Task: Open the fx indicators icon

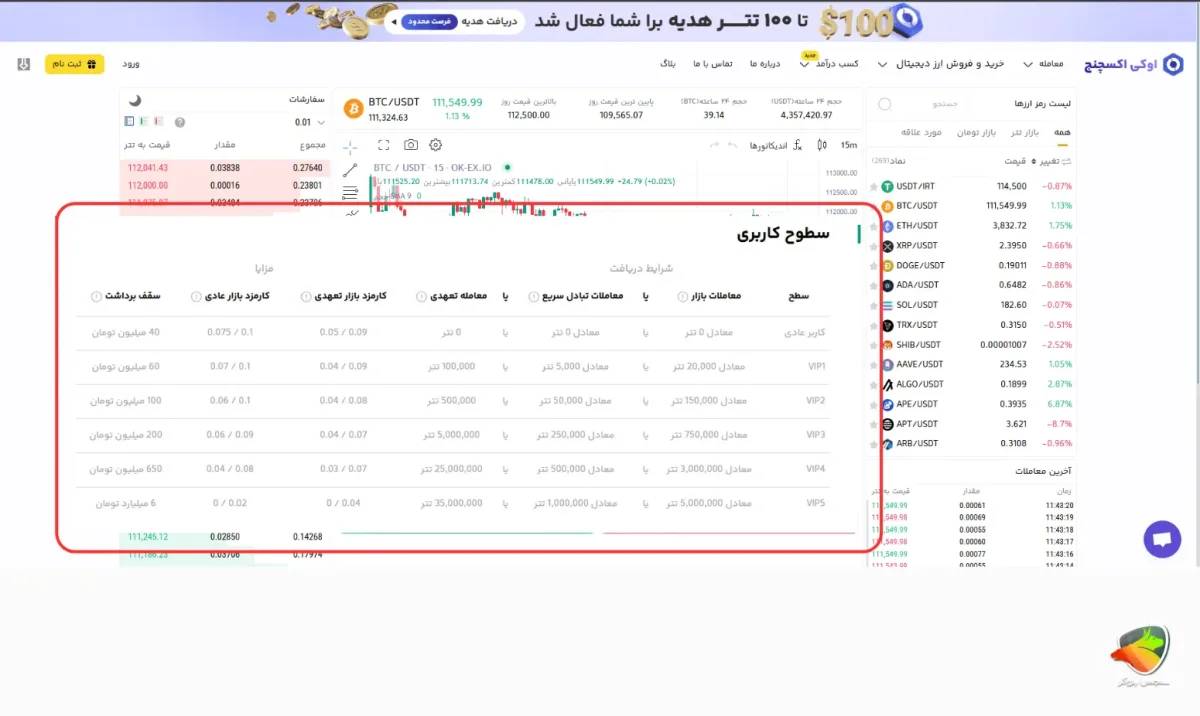Action: (x=797, y=145)
